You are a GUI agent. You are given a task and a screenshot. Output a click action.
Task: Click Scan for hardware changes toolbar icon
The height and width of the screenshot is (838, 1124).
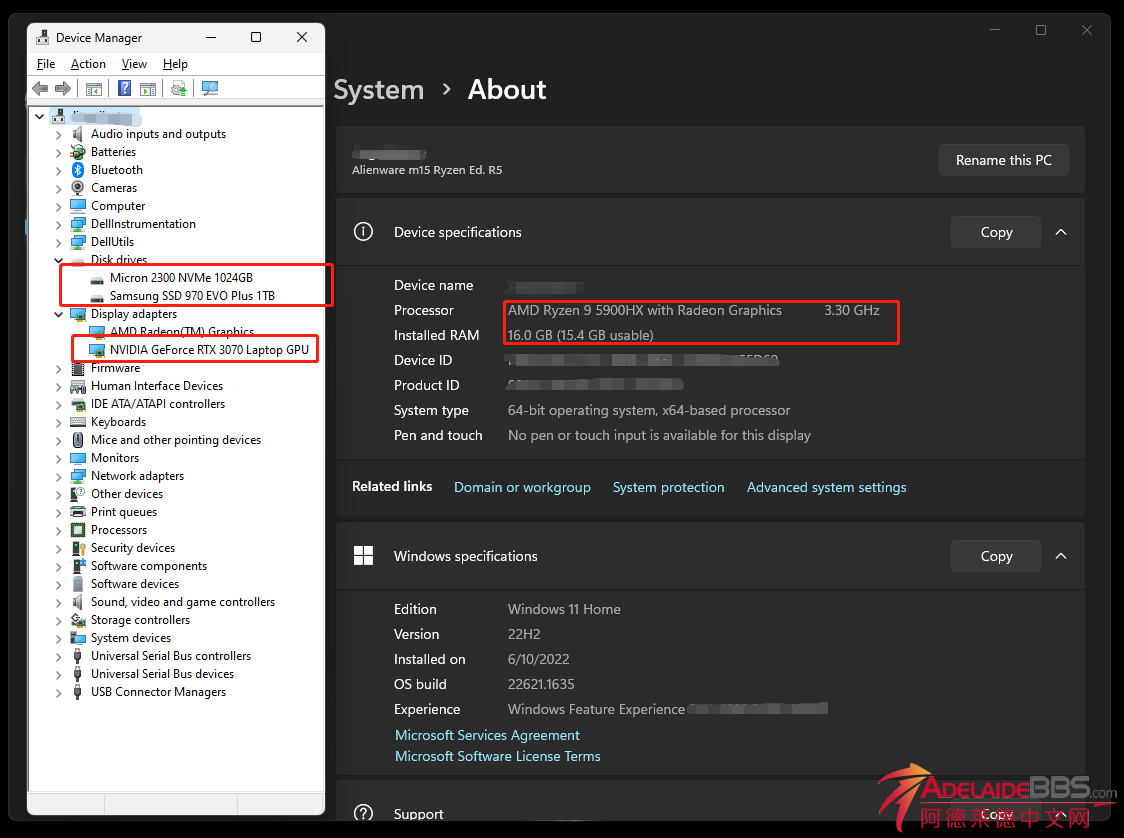209,88
